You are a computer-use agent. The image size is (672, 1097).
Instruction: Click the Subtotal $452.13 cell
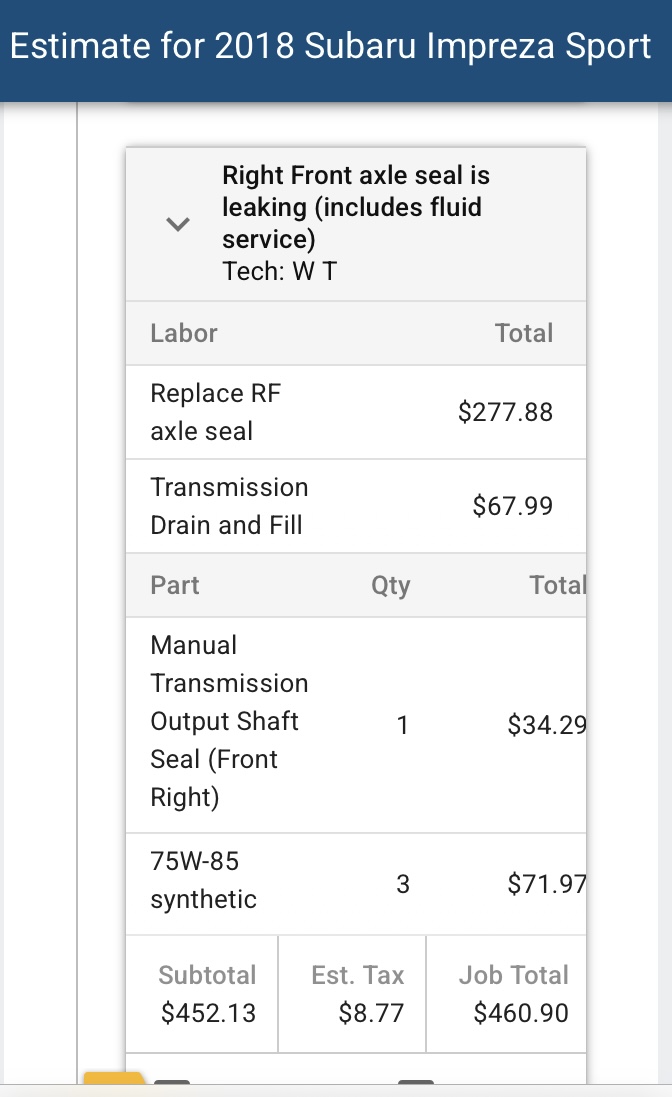pos(208,994)
